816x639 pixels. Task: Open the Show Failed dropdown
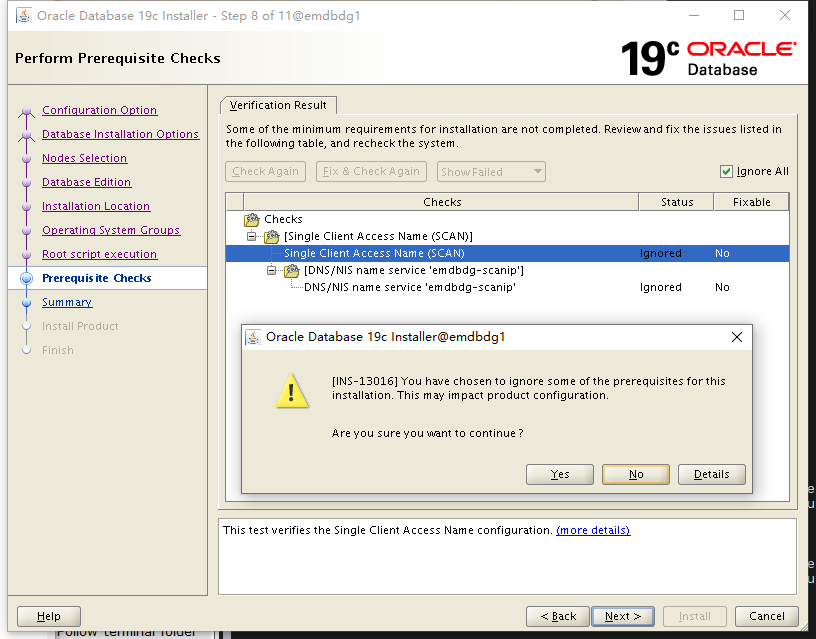pyautogui.click(x=491, y=172)
